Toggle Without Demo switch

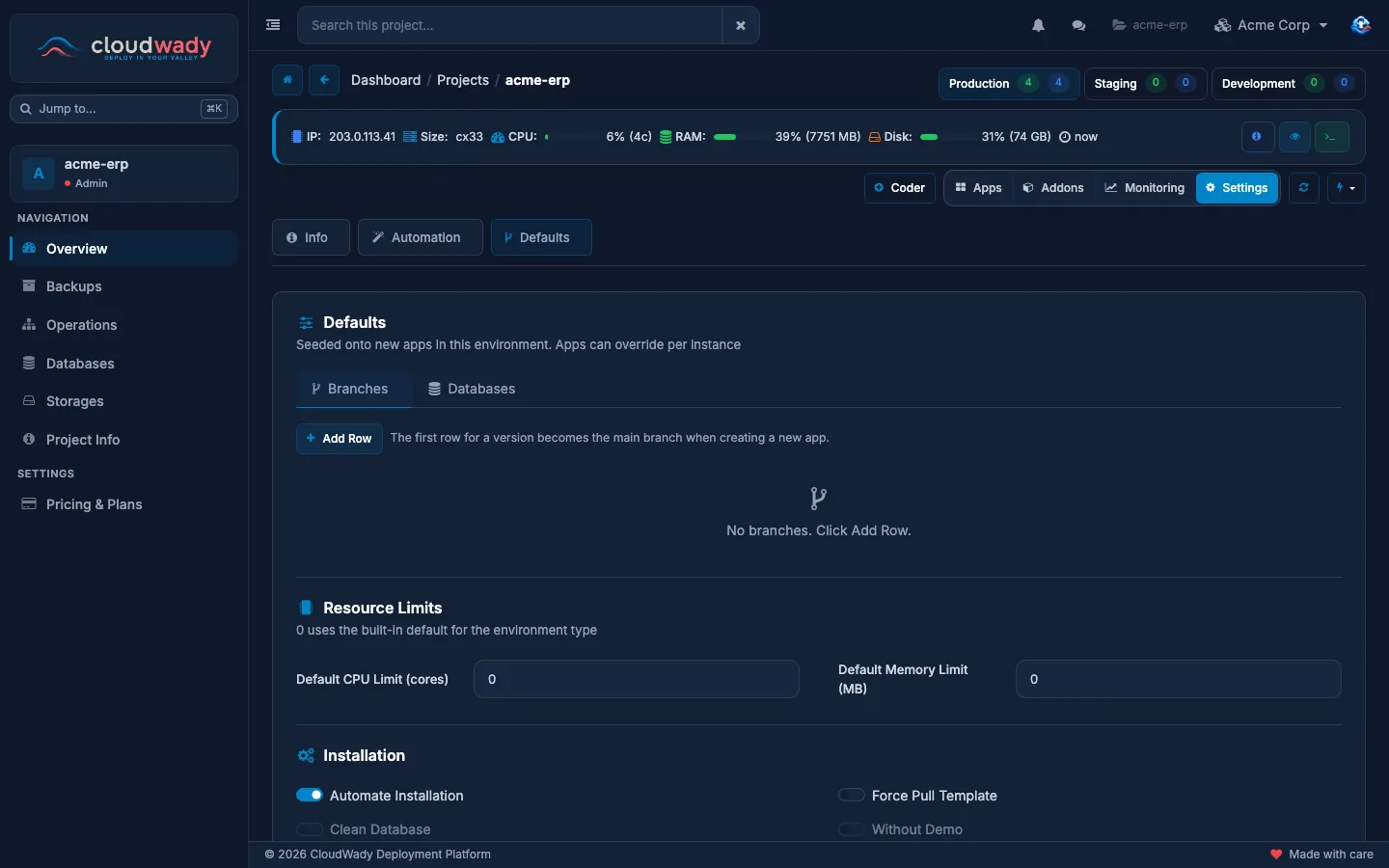point(852,828)
